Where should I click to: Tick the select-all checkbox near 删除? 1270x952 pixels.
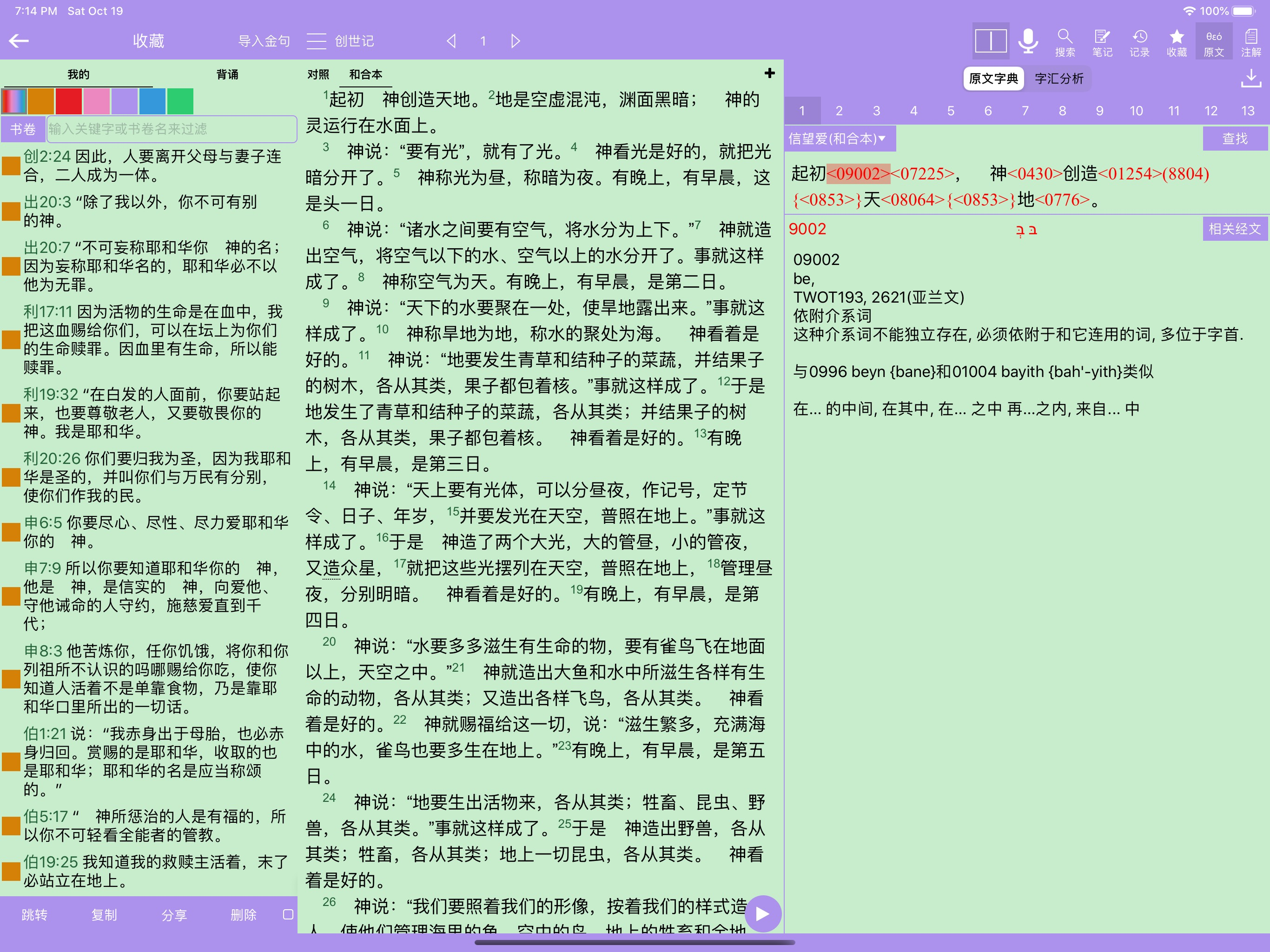click(x=288, y=915)
